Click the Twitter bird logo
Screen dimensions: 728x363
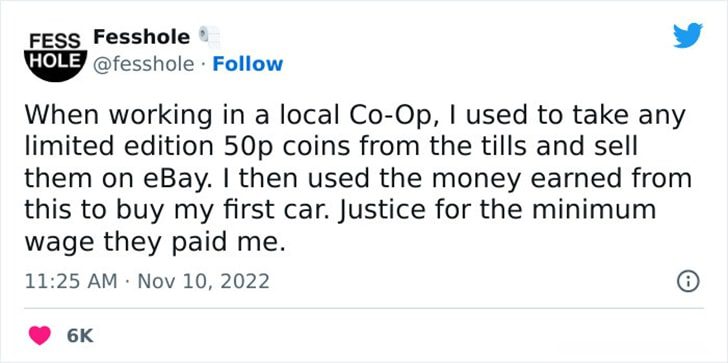(x=688, y=35)
